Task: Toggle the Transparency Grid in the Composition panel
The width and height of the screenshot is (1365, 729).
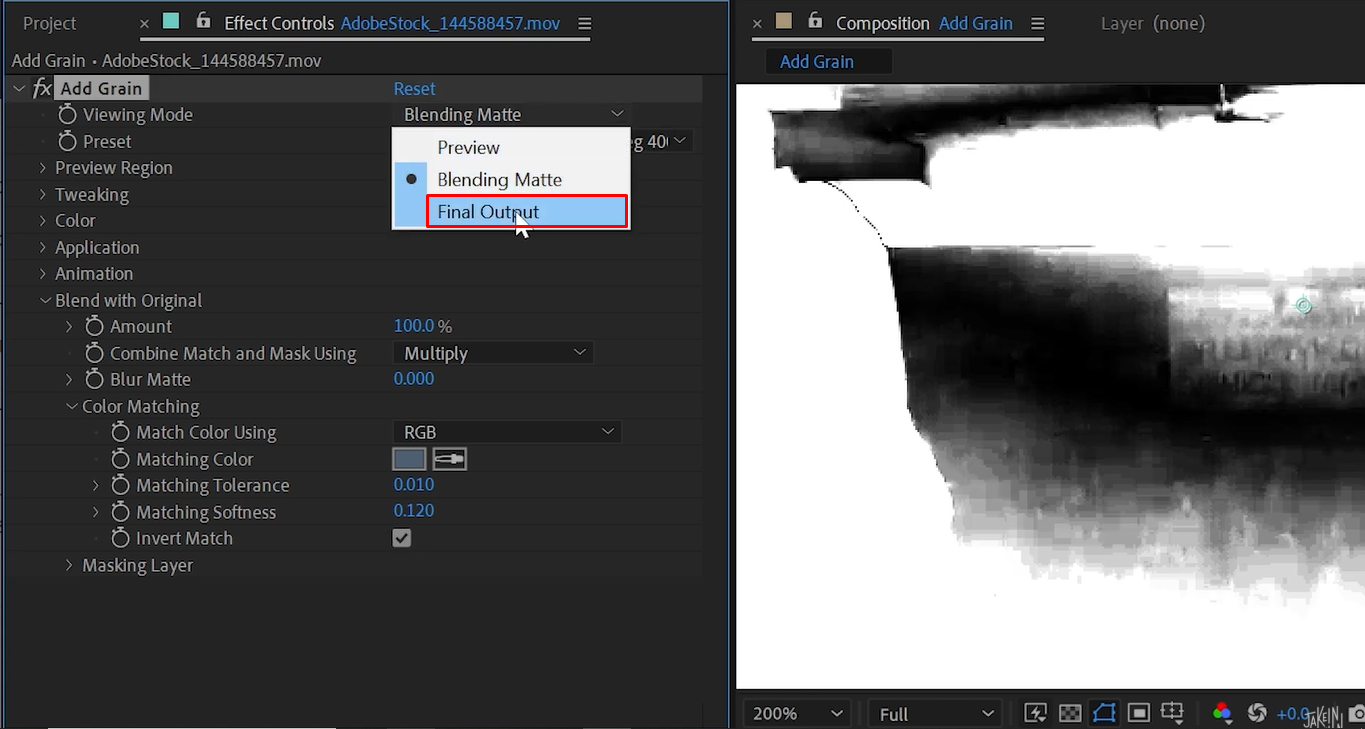Action: [1070, 712]
